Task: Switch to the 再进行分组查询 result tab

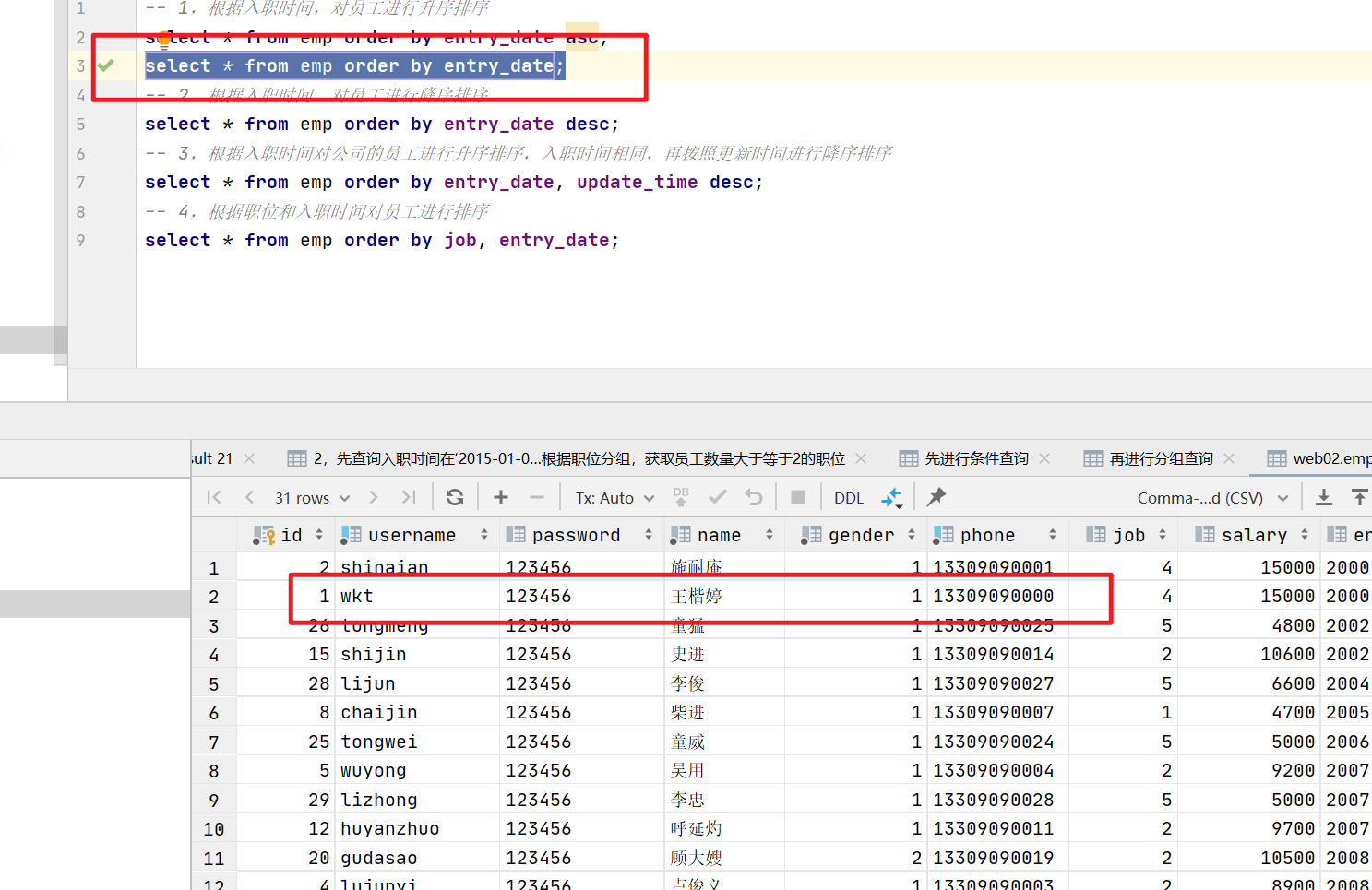Action: tap(1160, 458)
